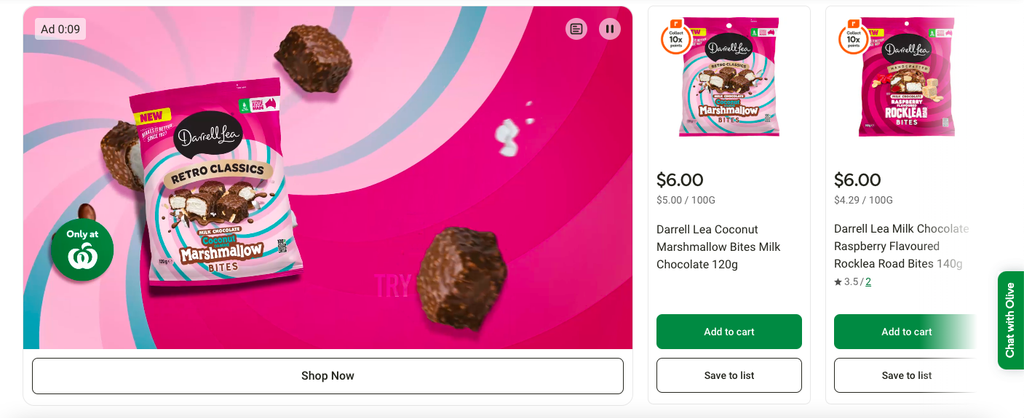1024x418 pixels.
Task: Click the Ad 0:09 timer label
Action: (60, 29)
